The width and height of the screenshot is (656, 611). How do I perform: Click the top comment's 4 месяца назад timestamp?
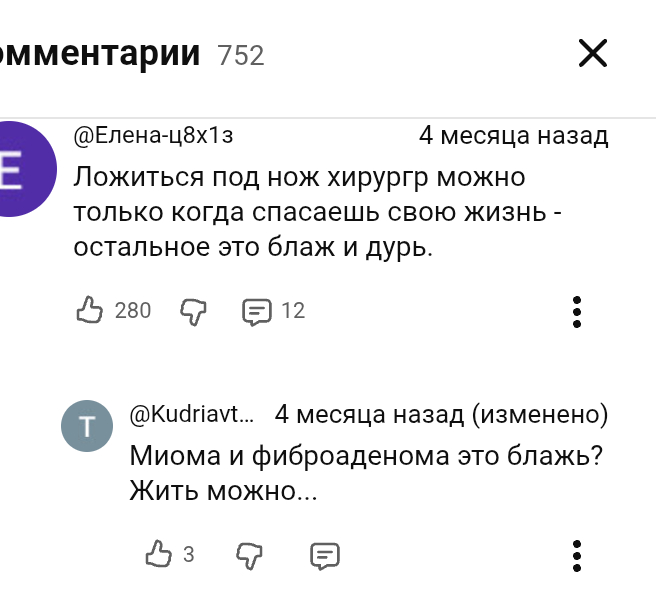(x=513, y=135)
